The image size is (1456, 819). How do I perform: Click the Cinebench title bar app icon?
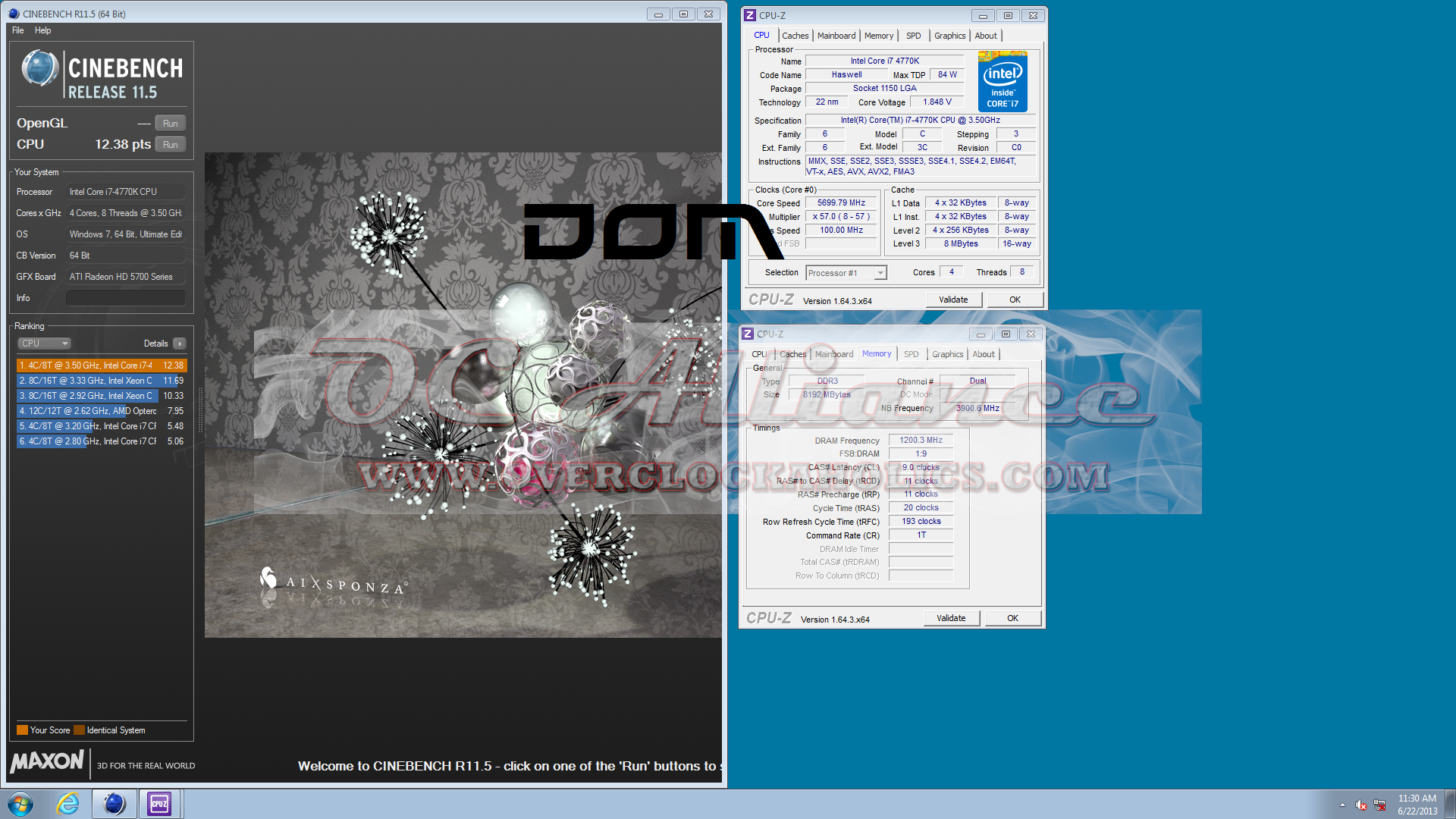click(14, 14)
